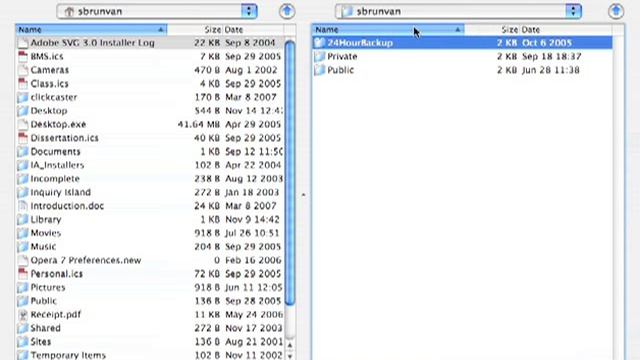Click the left pane scroll down arrow
Viewport: 640px width, 360px height.
290,356
